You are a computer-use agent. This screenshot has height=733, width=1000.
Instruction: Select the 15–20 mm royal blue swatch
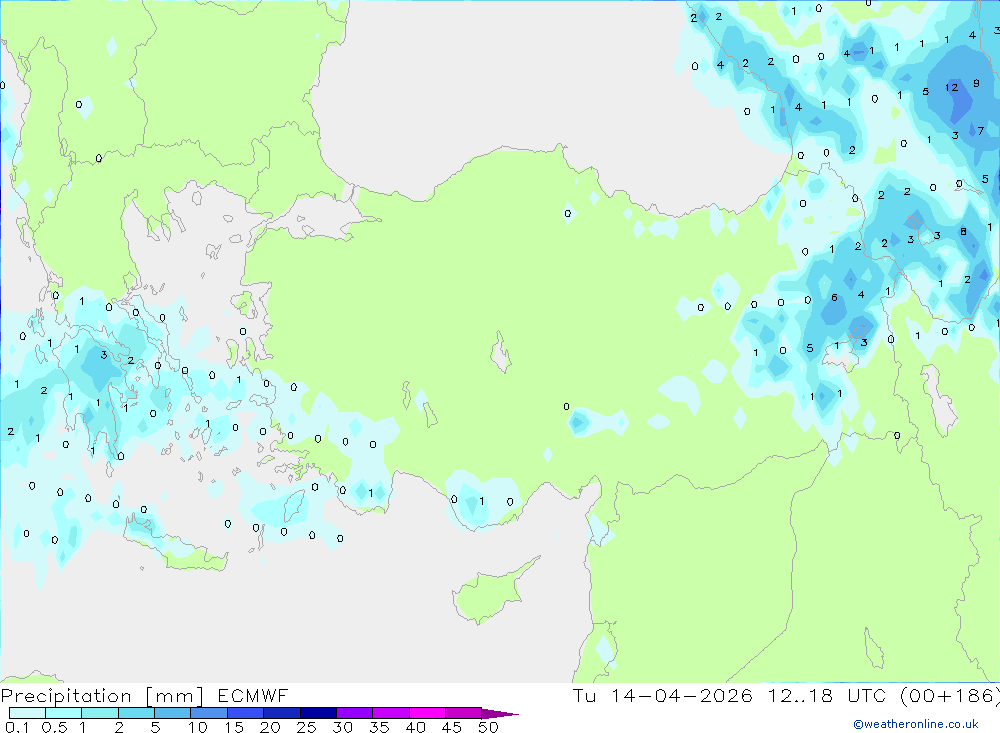pos(245,713)
